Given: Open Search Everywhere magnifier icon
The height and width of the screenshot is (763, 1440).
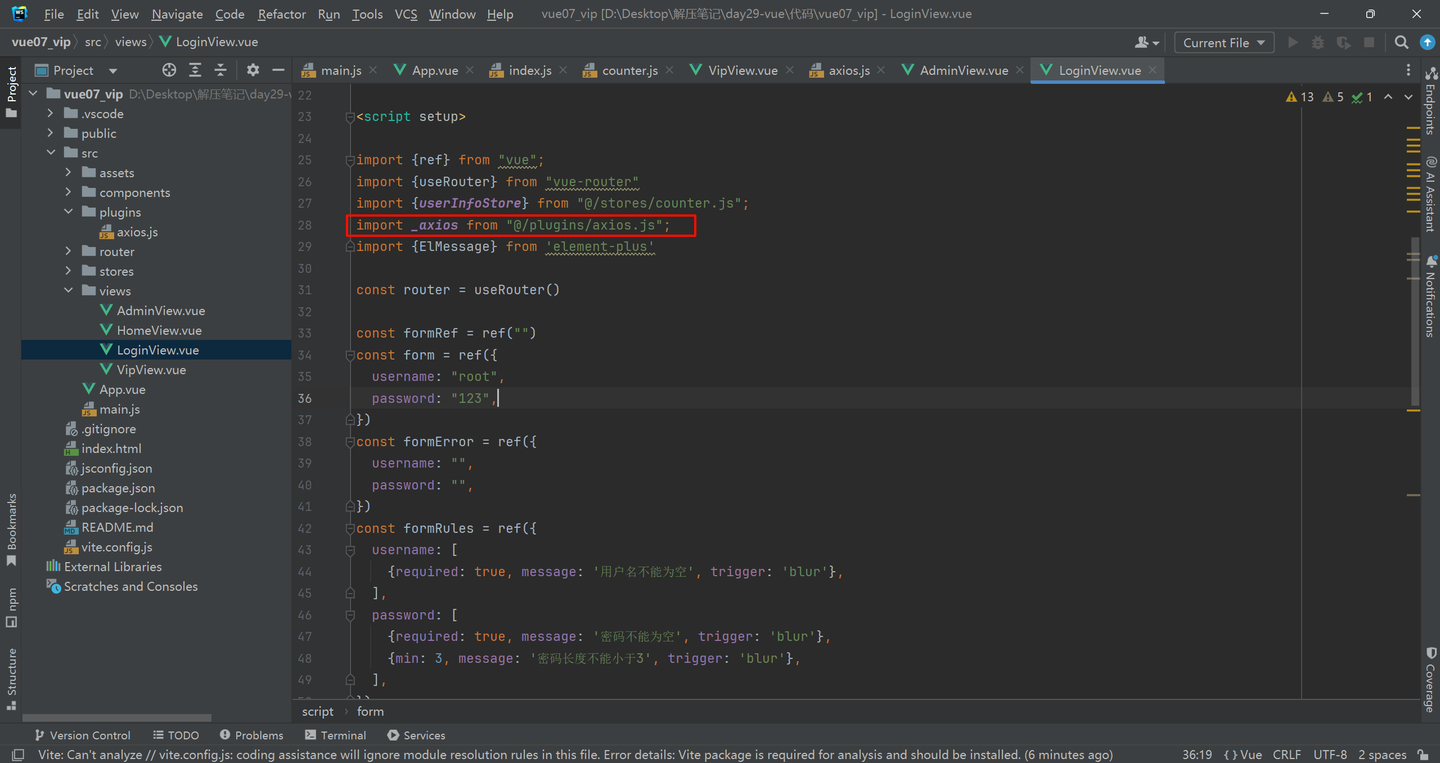Looking at the screenshot, I should (x=1401, y=42).
